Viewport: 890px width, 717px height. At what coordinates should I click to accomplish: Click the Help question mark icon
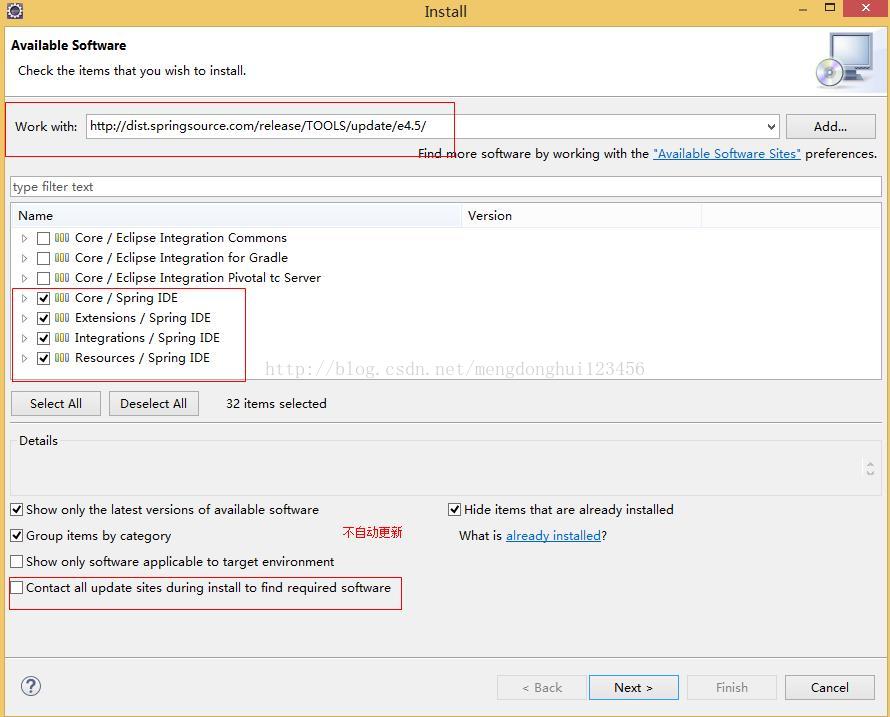coord(31,686)
